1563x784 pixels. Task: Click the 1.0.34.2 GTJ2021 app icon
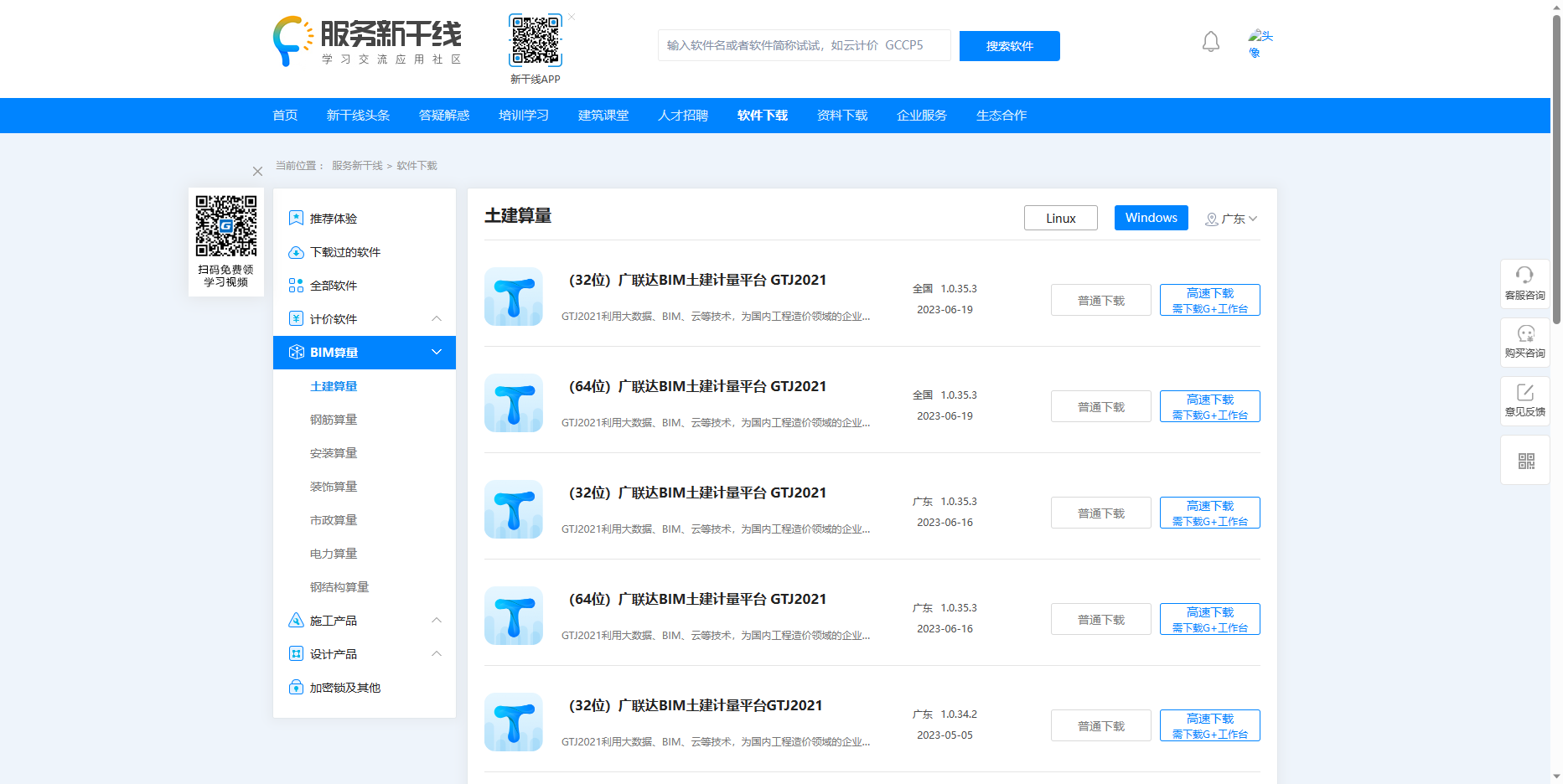pyautogui.click(x=514, y=722)
